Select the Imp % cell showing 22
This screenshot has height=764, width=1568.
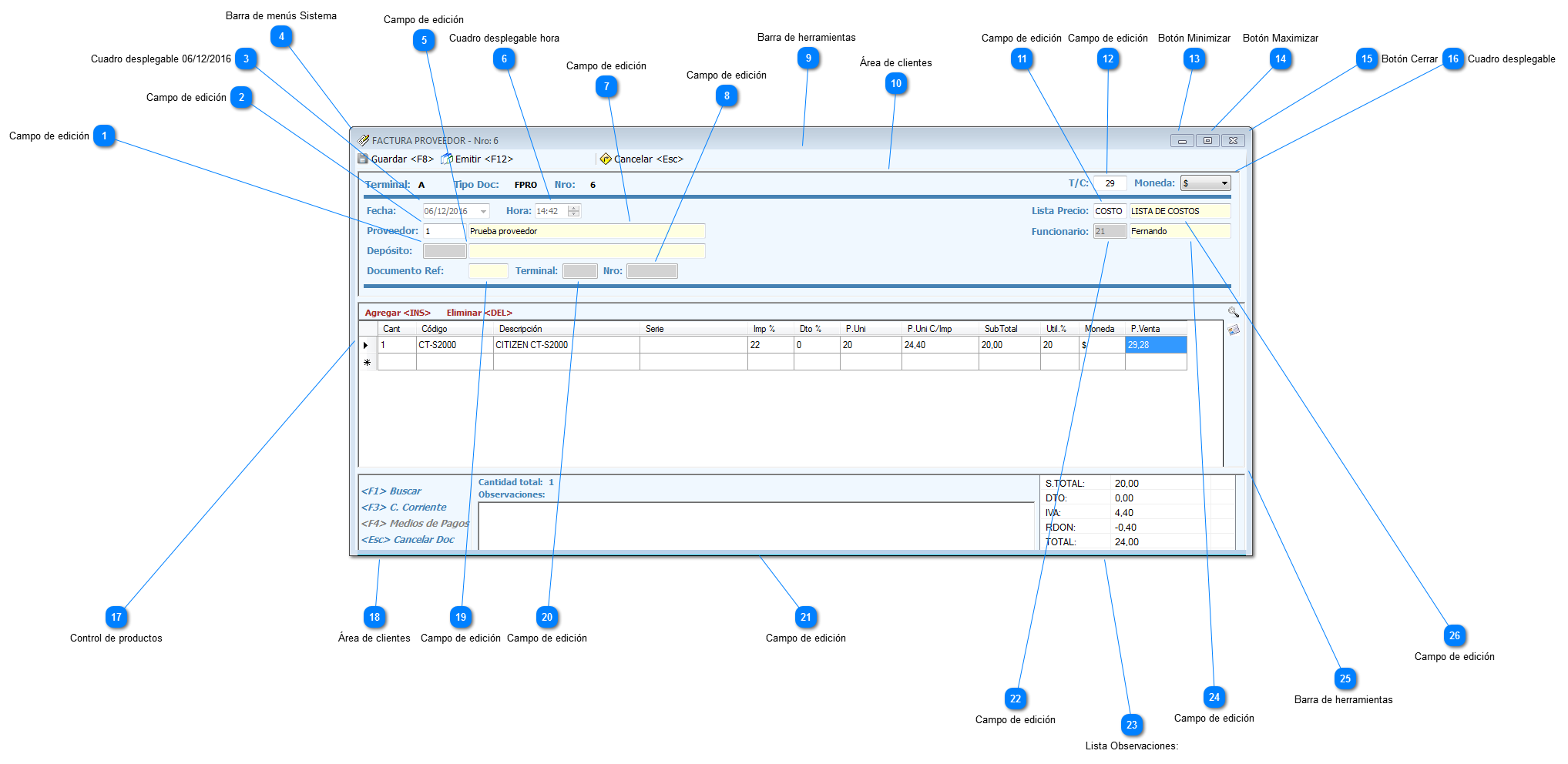click(x=771, y=345)
